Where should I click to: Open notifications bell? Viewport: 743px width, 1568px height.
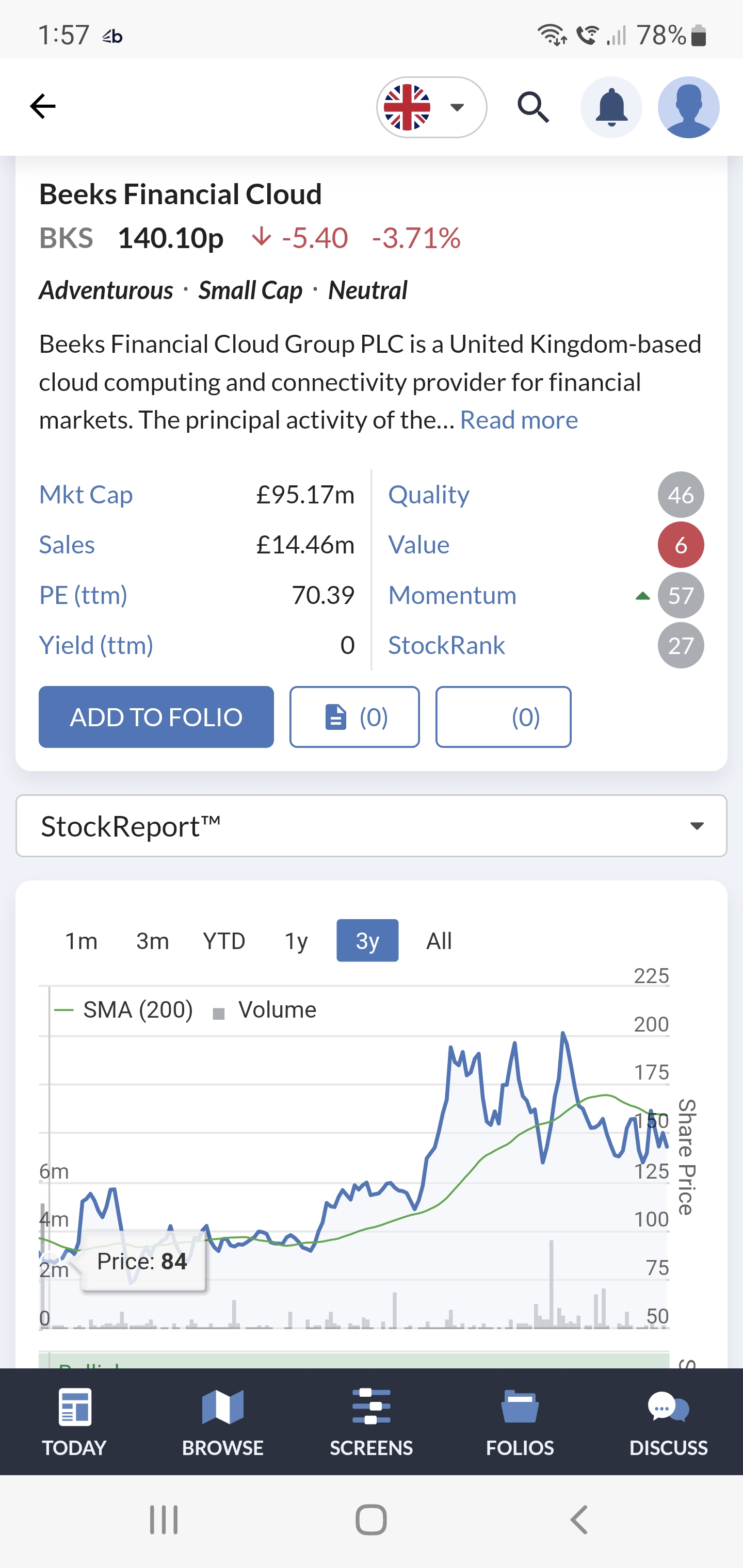611,107
